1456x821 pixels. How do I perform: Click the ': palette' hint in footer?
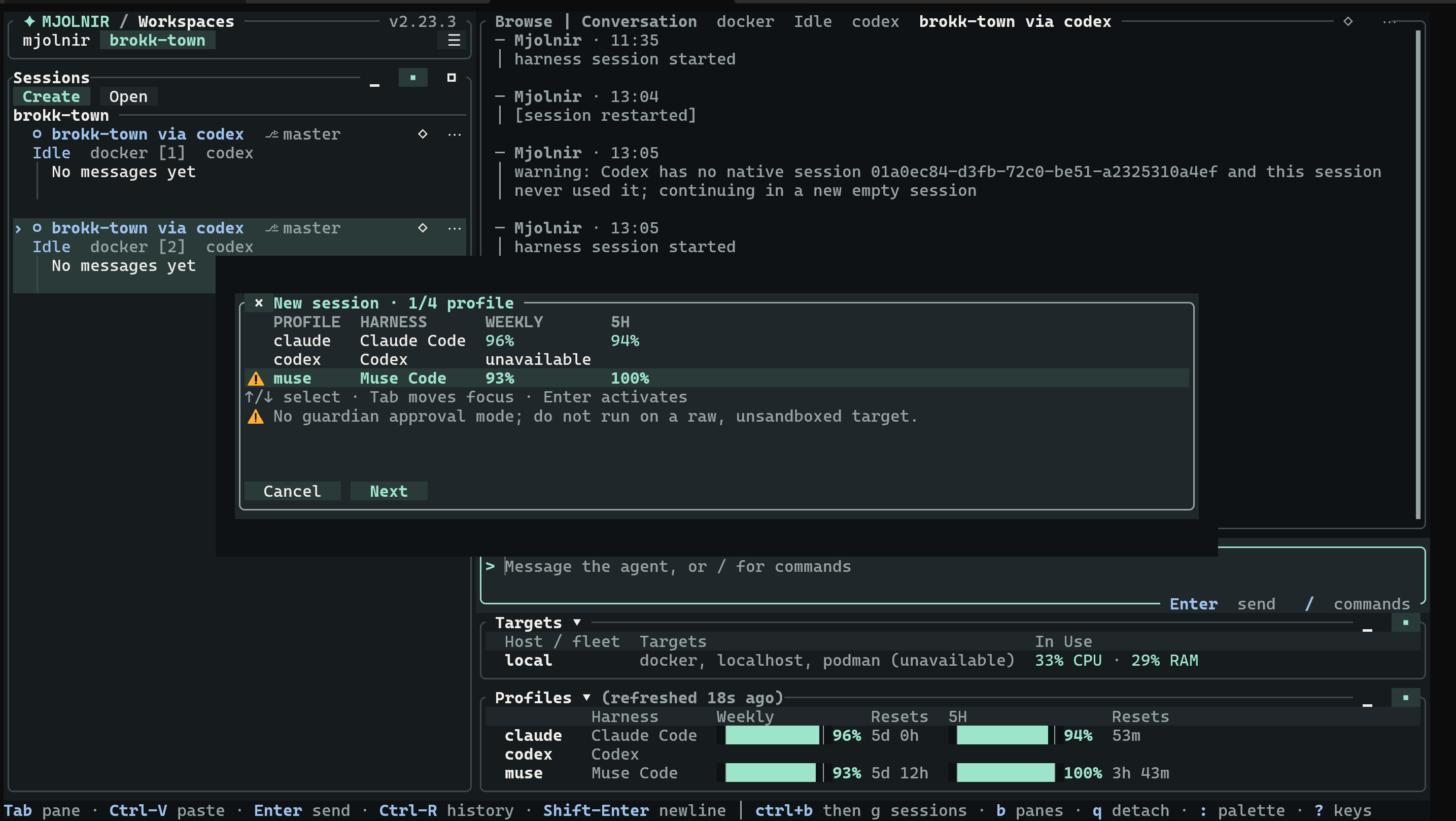coord(1241,810)
